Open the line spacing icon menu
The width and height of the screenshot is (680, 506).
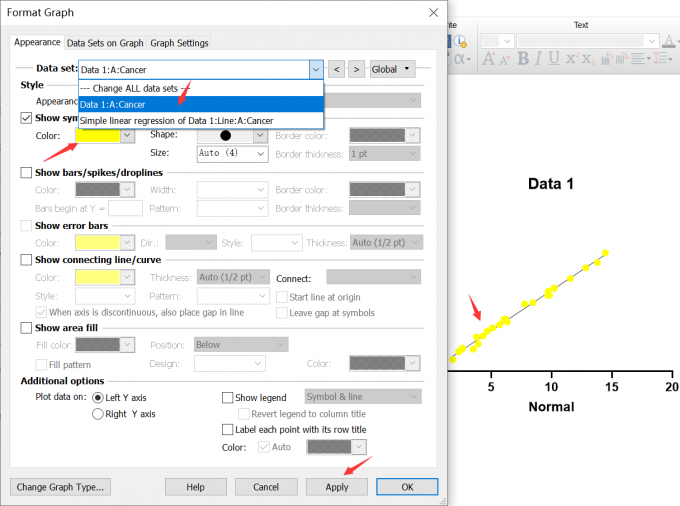click(663, 59)
